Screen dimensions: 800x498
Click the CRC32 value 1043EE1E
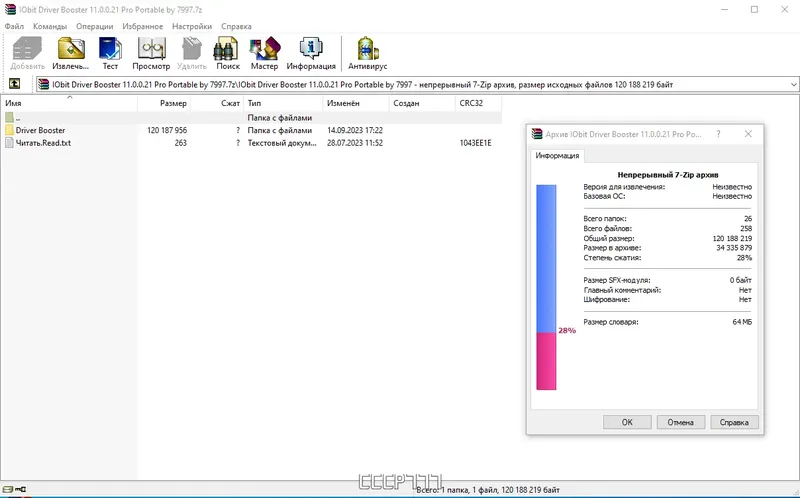tap(476, 143)
